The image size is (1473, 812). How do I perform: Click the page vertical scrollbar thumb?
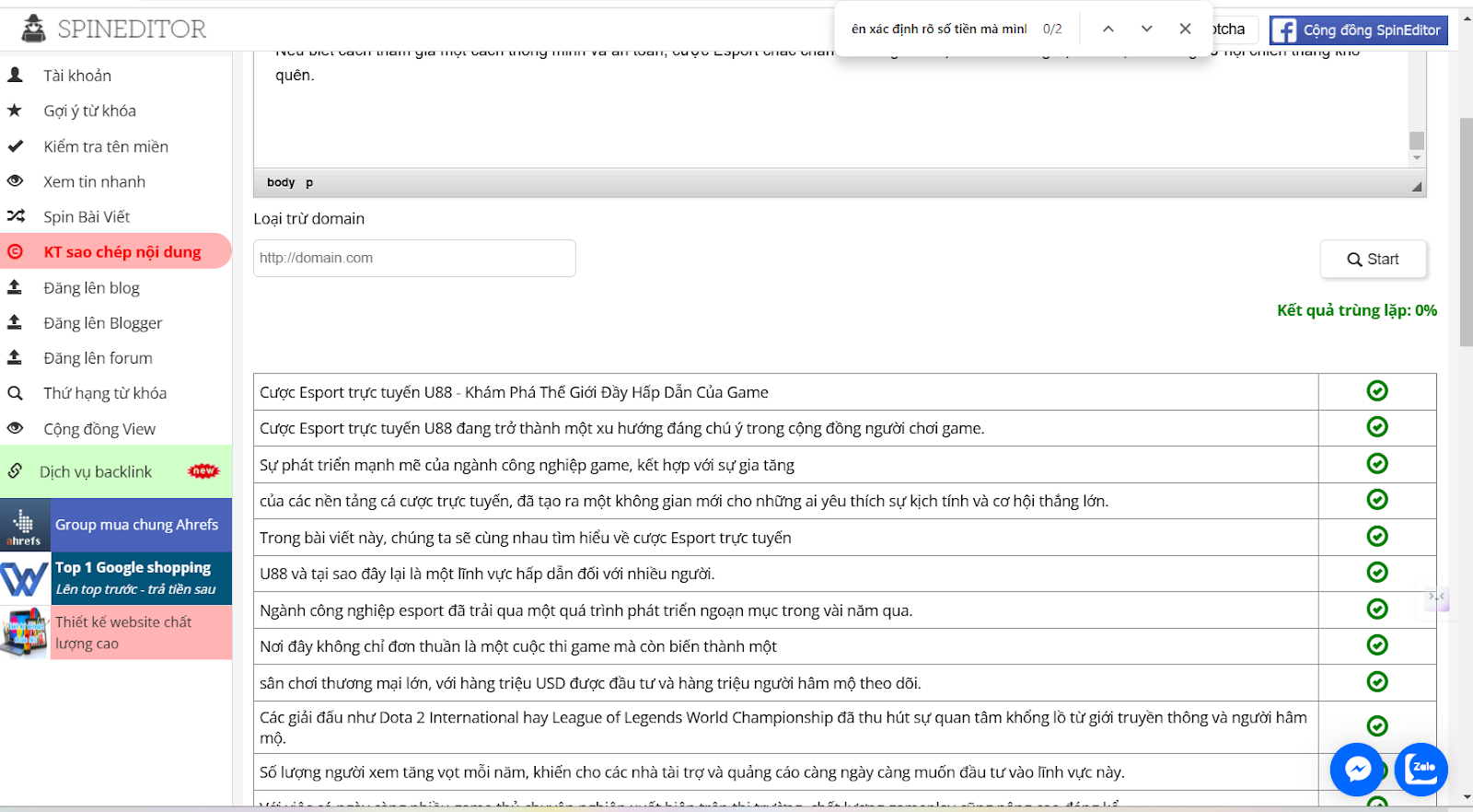[1466, 232]
